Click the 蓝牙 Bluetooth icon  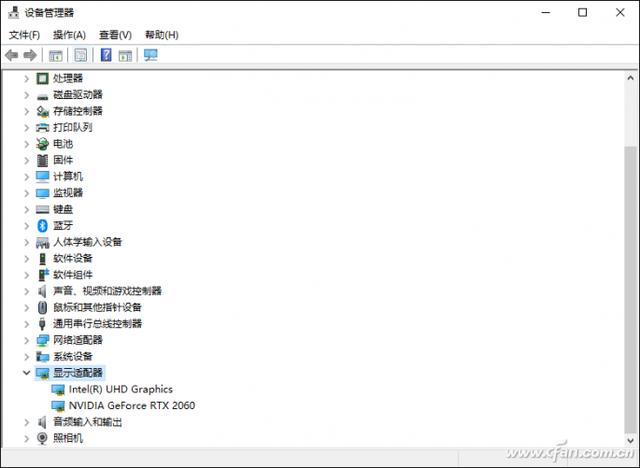(x=42, y=226)
